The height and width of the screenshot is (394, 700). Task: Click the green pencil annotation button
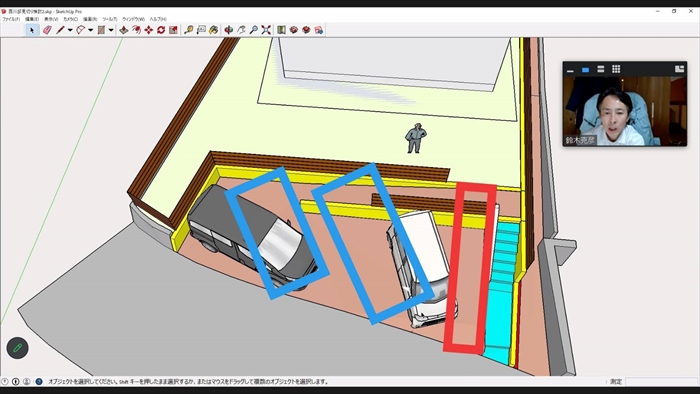pos(17,348)
